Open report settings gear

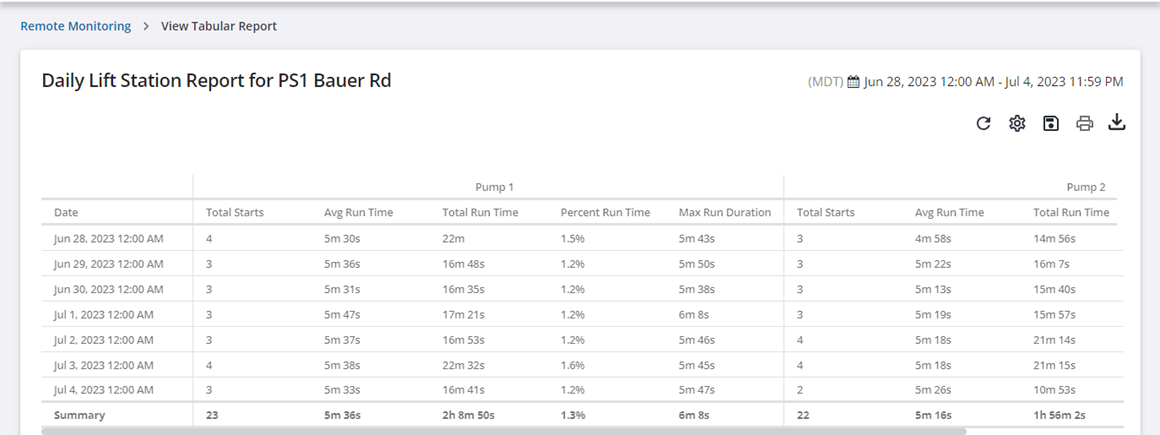pyautogui.click(x=1017, y=123)
